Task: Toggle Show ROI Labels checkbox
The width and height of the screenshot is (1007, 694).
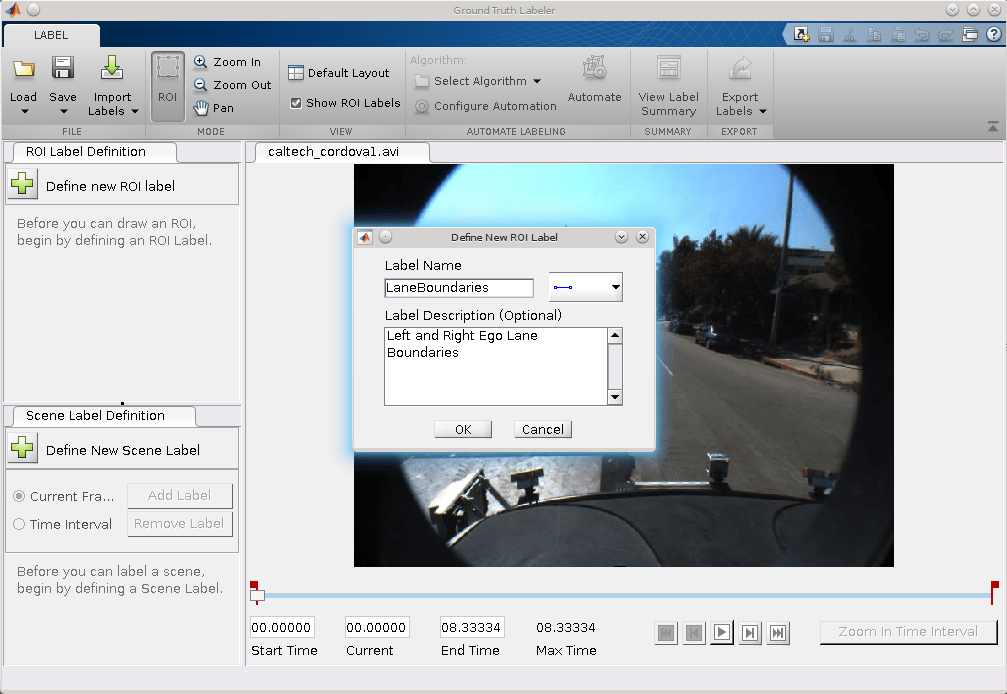Action: pos(296,103)
